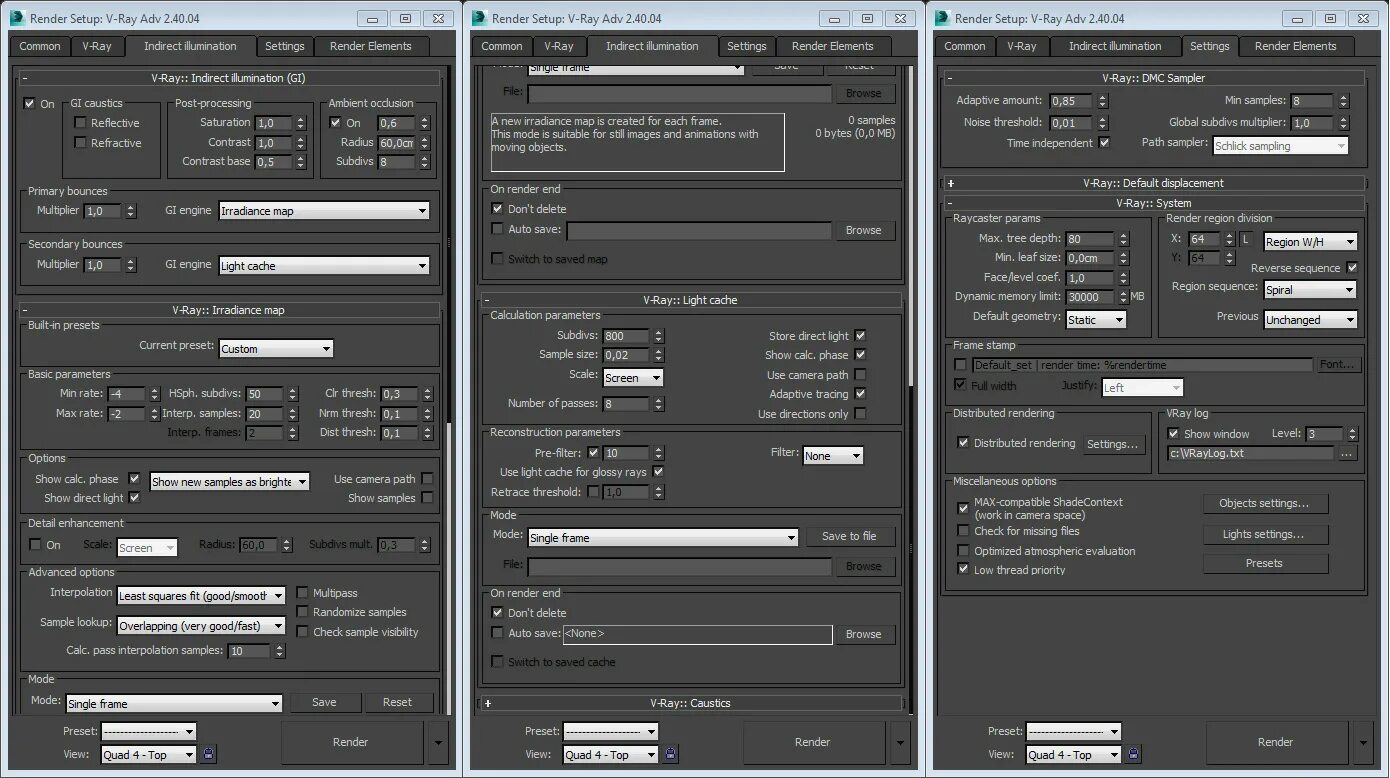Open the Current preset dropdown
Image resolution: width=1390 pixels, height=778 pixels.
click(x=276, y=349)
